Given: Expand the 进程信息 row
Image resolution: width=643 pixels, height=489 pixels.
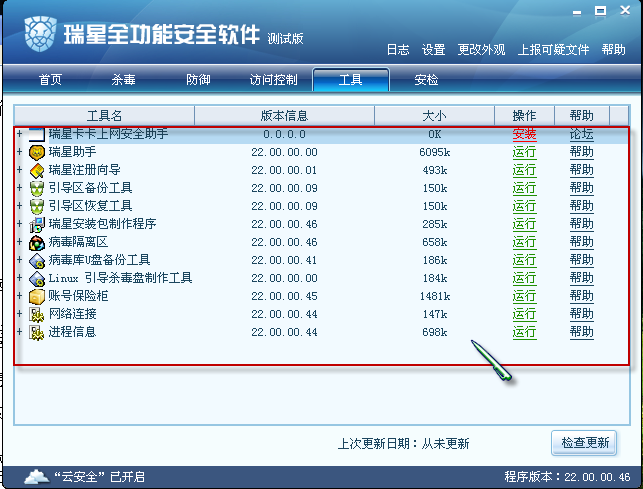Looking at the screenshot, I should (x=19, y=331).
